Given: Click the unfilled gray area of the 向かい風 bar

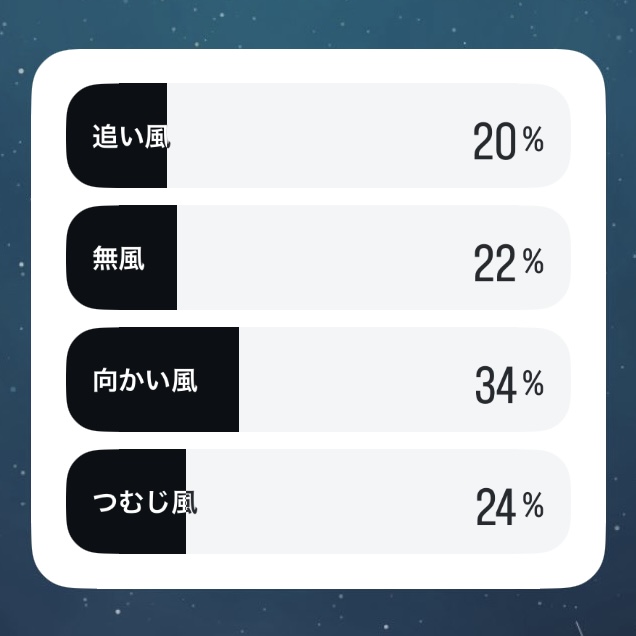Looking at the screenshot, I should point(350,380).
